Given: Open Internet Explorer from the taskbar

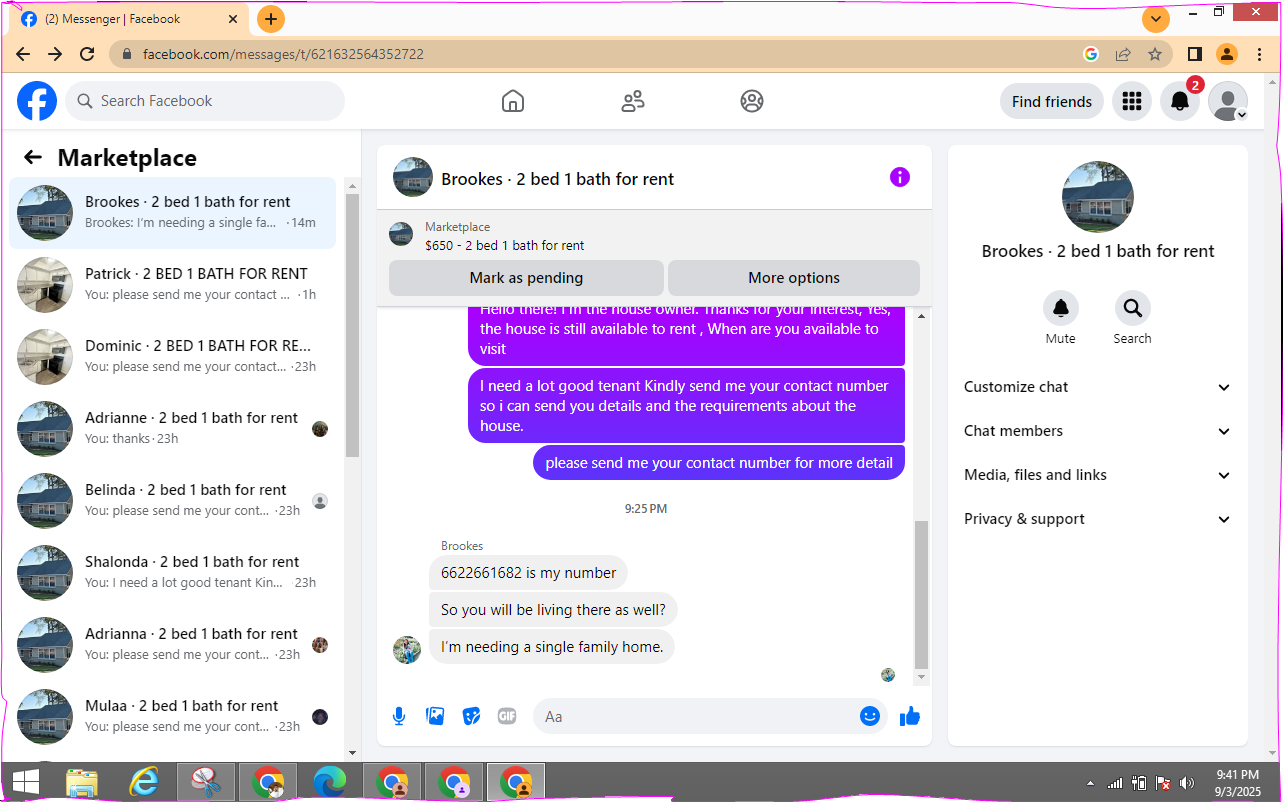Looking at the screenshot, I should 144,782.
